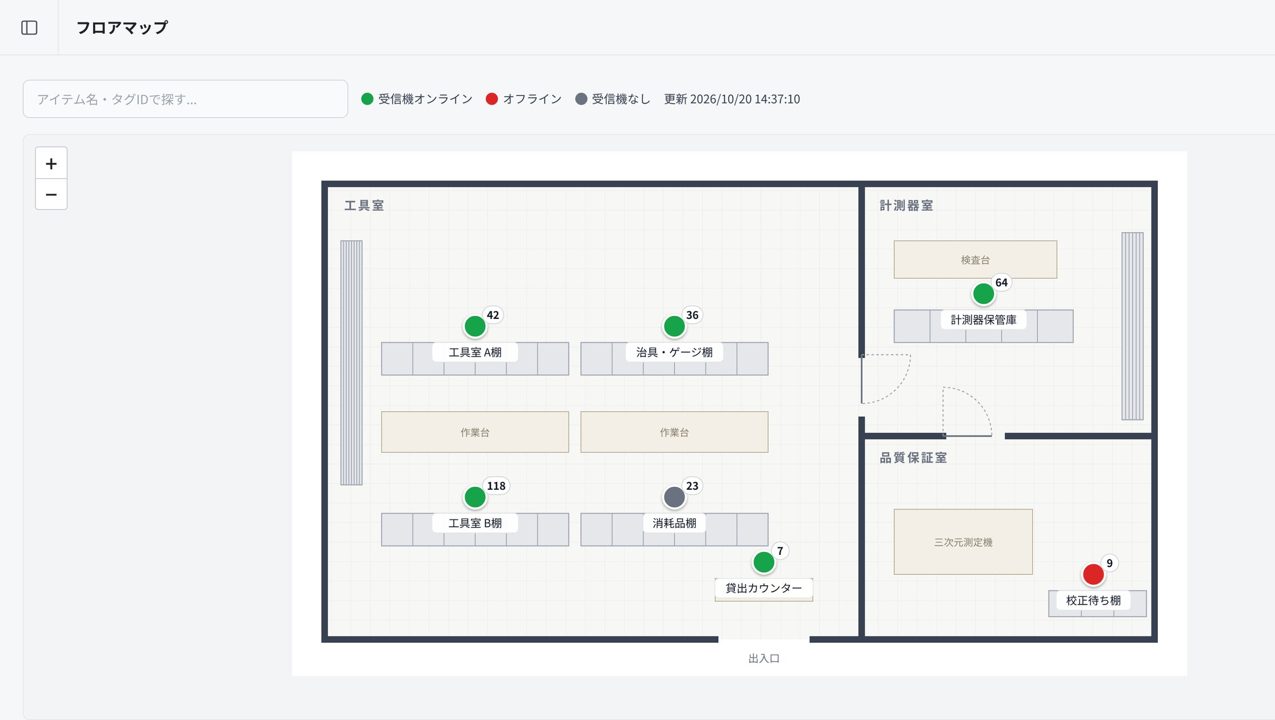Click the 三次元測定機 block on the map
Viewport: 1275px width, 720px height.
click(963, 541)
